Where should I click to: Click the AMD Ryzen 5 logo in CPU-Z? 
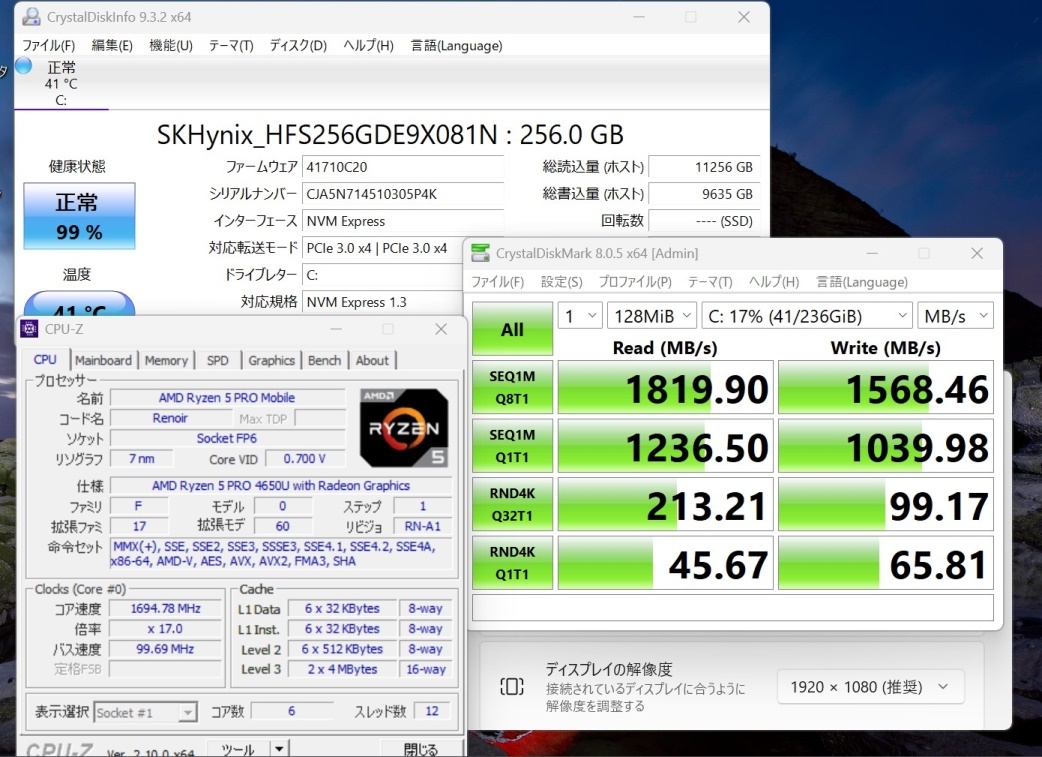pyautogui.click(x=403, y=427)
